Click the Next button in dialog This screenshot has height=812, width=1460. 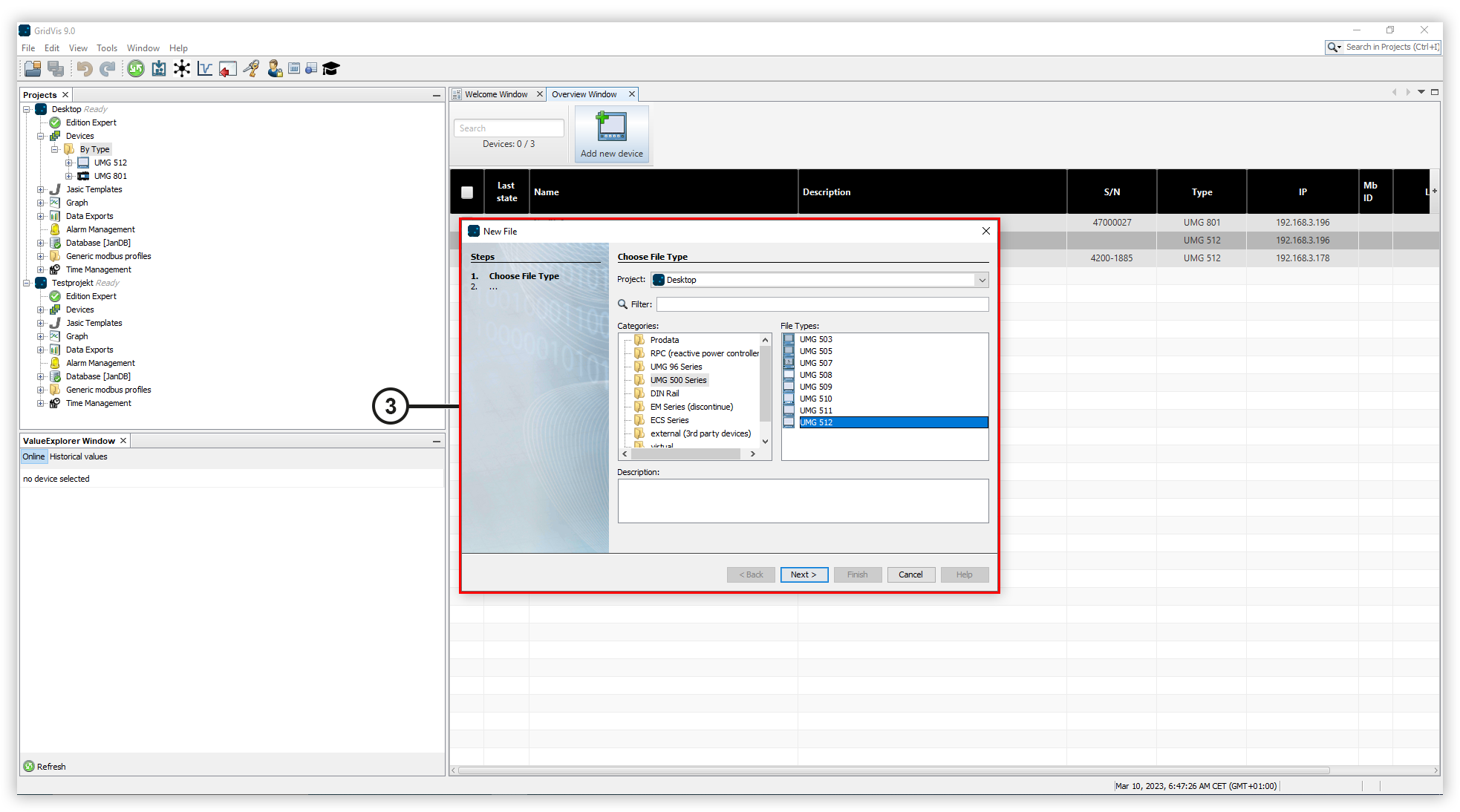click(x=804, y=574)
